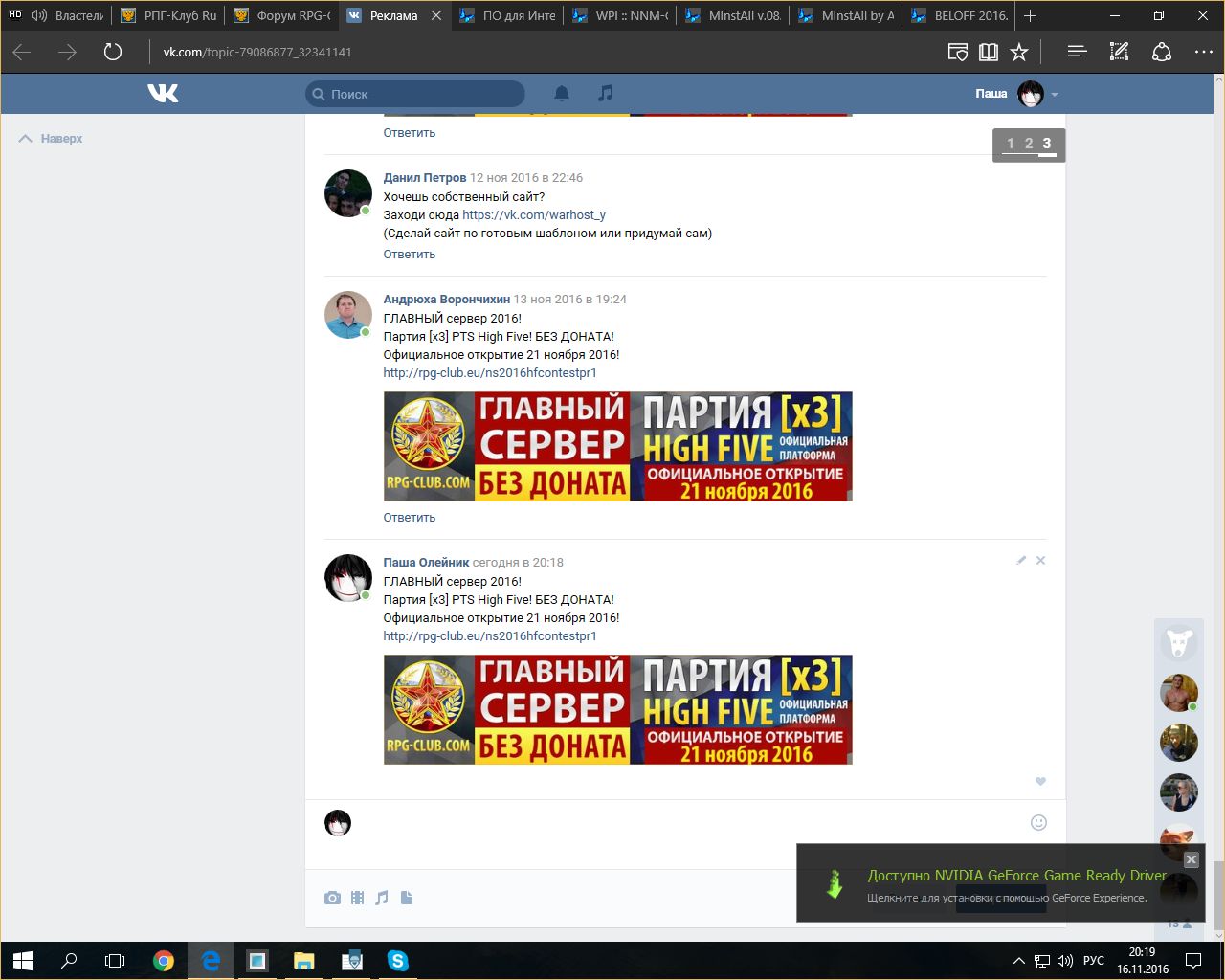
Task: Open the emoji picker in reply box
Action: pyautogui.click(x=1038, y=822)
